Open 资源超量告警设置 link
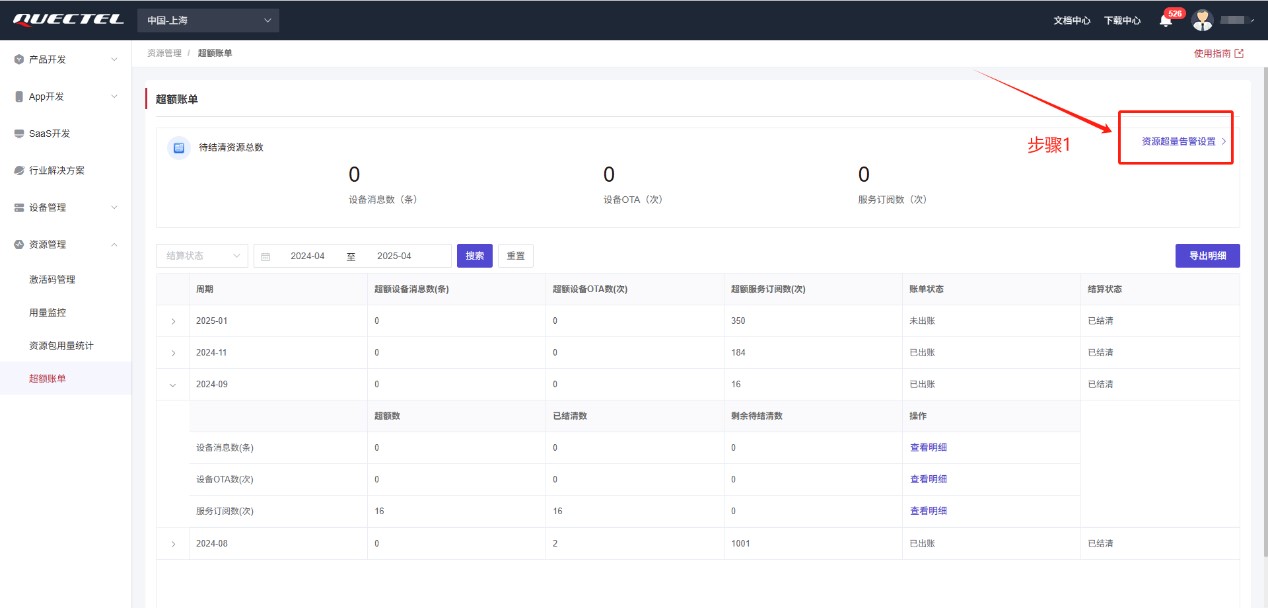The height and width of the screenshot is (608, 1268). click(1179, 142)
